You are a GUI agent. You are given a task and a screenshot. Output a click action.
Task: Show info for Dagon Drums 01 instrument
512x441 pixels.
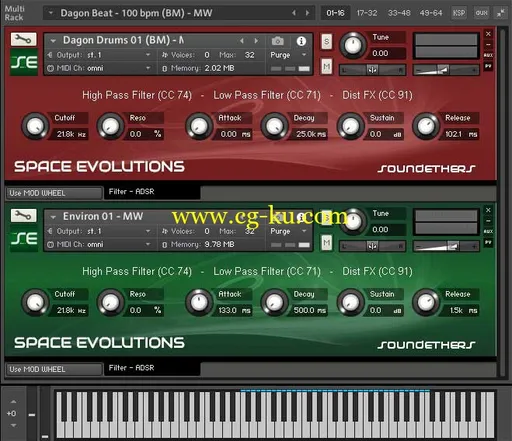(x=301, y=41)
